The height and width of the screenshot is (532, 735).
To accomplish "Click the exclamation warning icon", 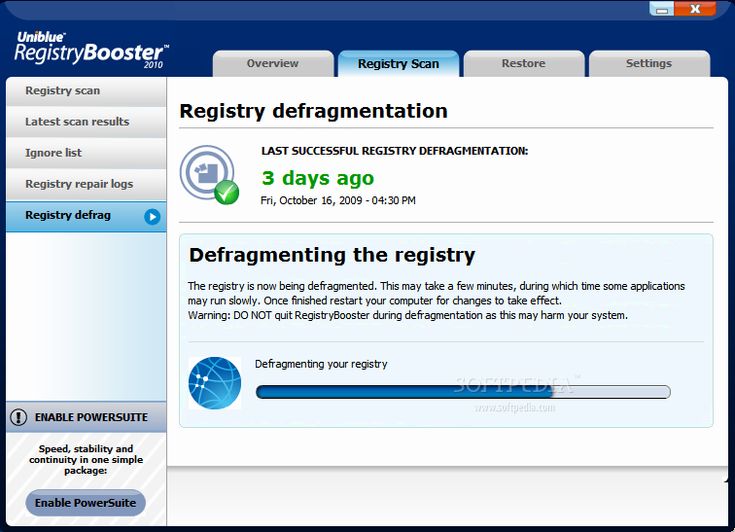I will 19,417.
